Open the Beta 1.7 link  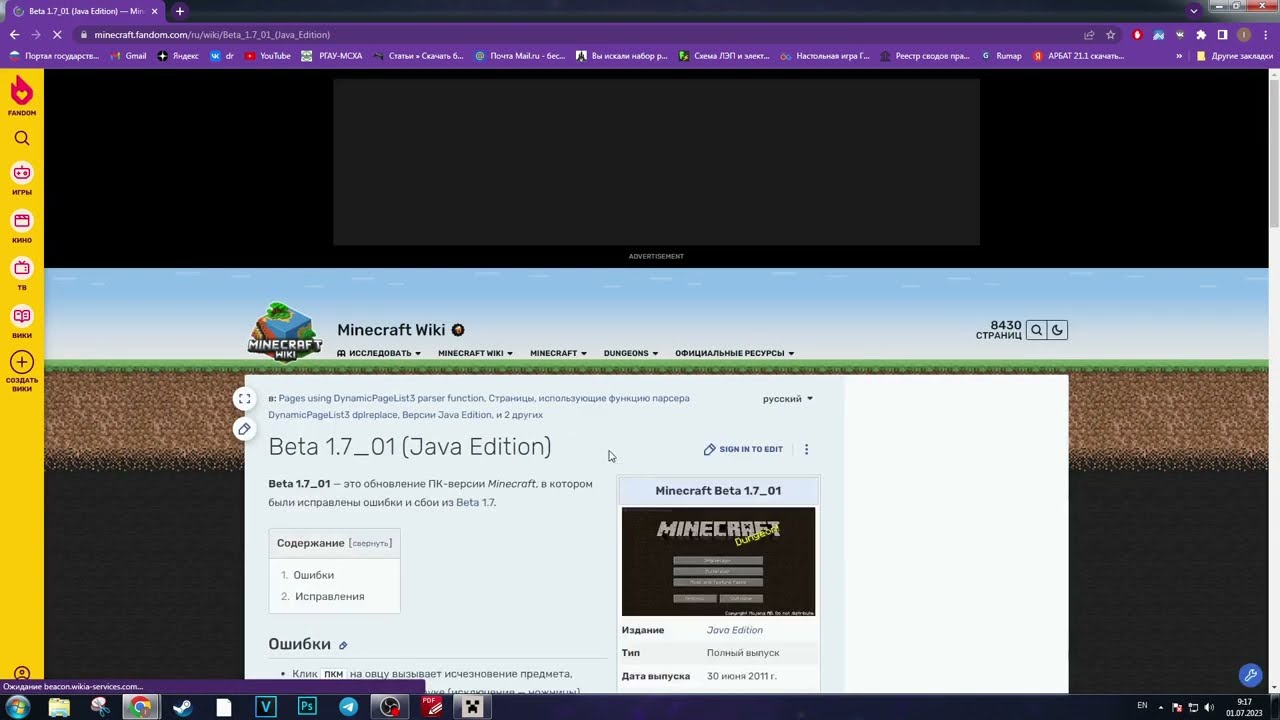tap(475, 502)
